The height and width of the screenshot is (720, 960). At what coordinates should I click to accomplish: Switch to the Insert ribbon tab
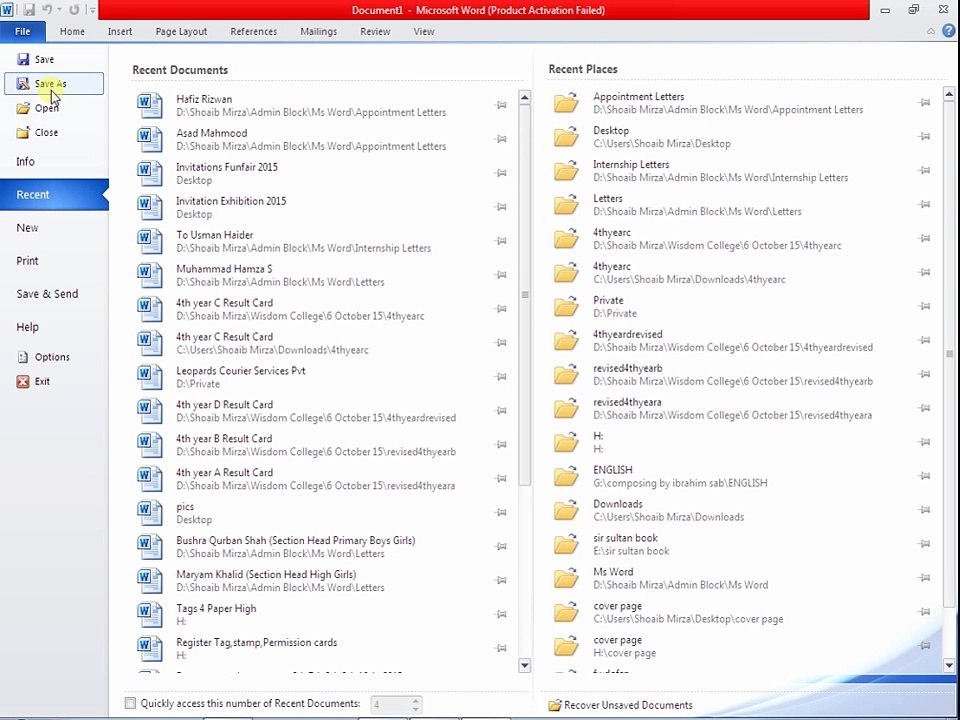(x=120, y=31)
